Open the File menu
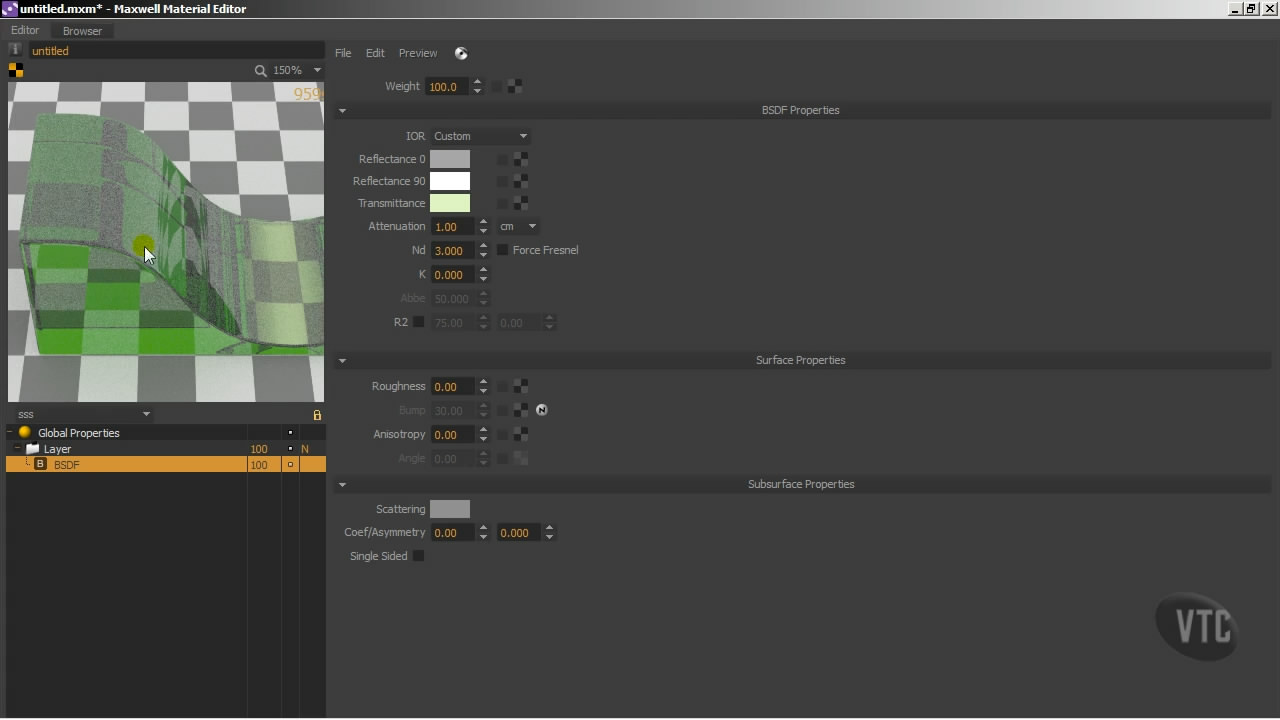The width and height of the screenshot is (1280, 720). [x=343, y=53]
